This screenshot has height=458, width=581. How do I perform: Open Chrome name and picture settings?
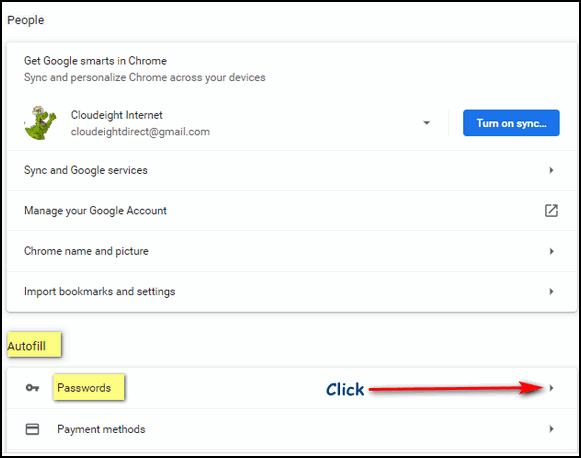(x=292, y=251)
